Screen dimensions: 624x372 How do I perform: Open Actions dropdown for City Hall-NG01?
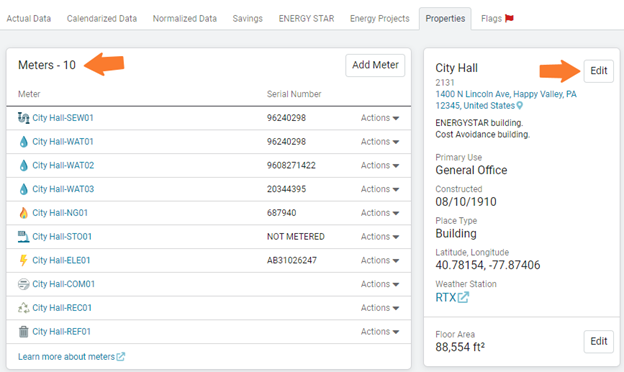(x=380, y=213)
